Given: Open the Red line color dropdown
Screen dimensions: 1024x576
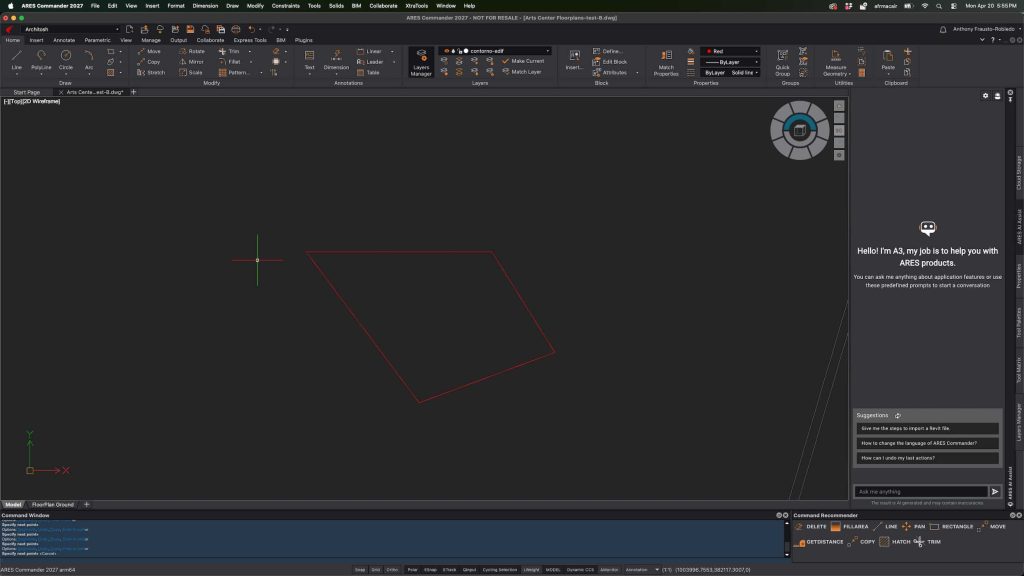Looking at the screenshot, I should click(730, 51).
